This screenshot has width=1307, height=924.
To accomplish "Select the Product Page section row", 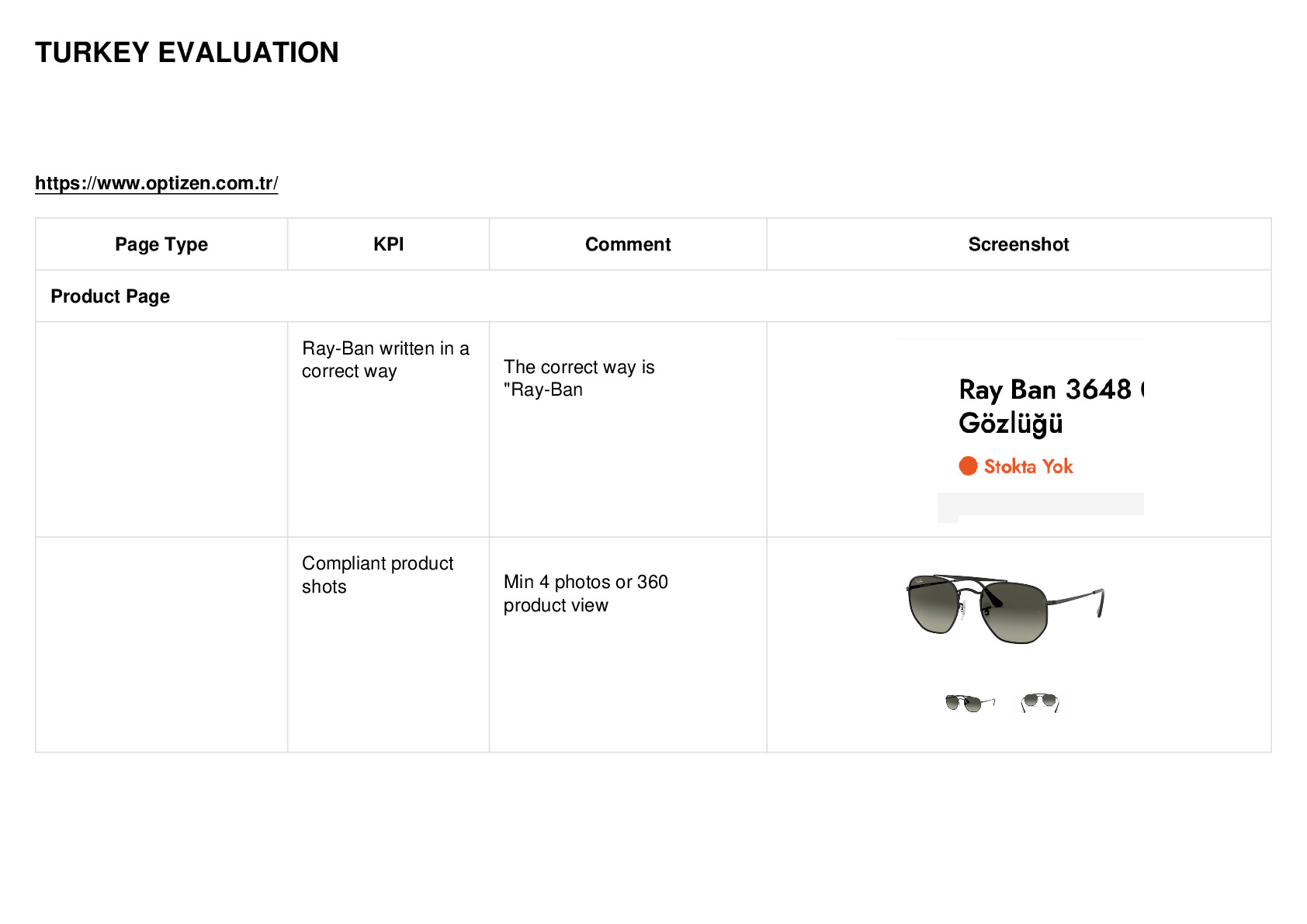I will click(x=653, y=296).
